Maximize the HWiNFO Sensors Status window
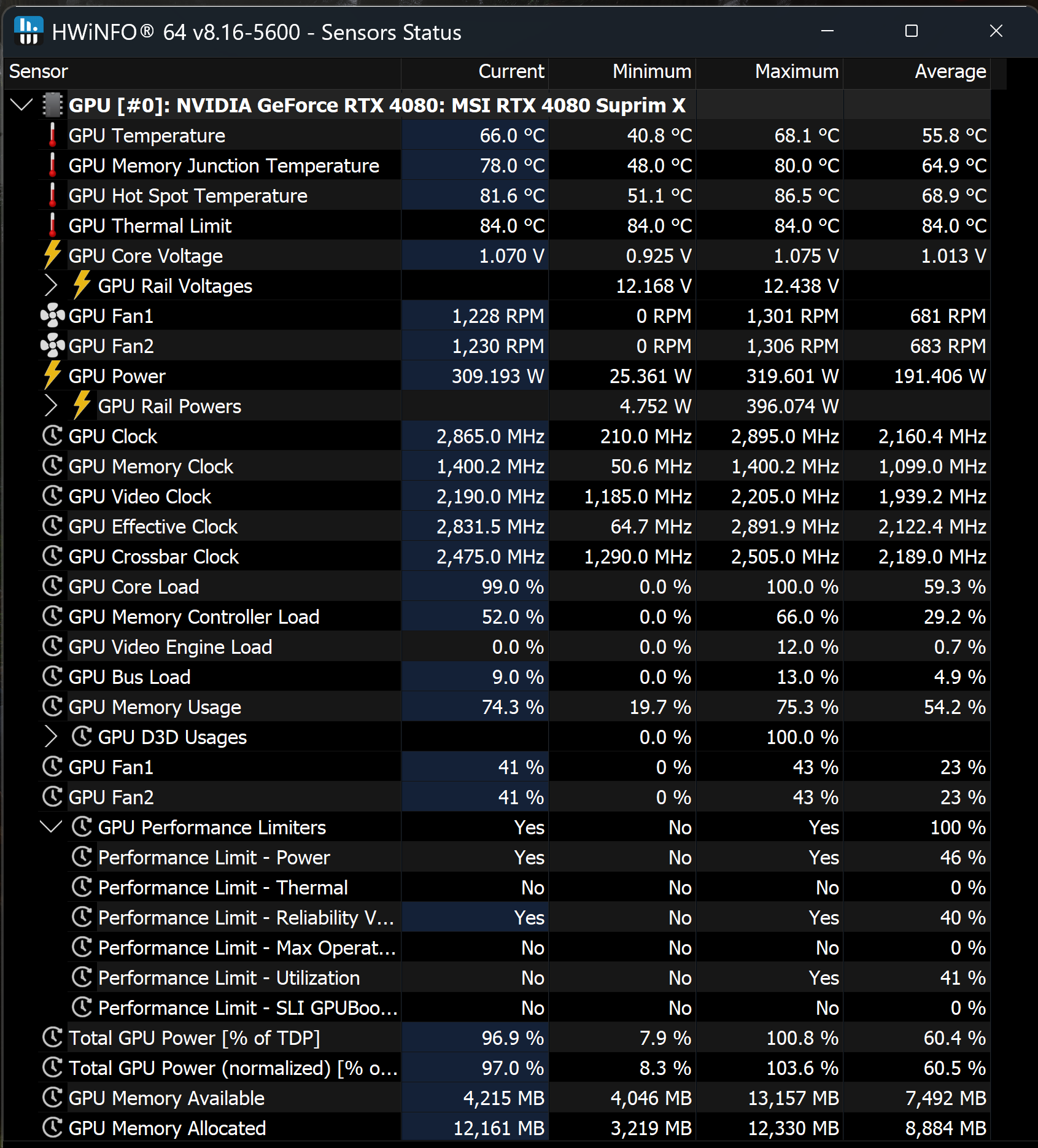Screen dimensions: 1038x1148 [912, 31]
